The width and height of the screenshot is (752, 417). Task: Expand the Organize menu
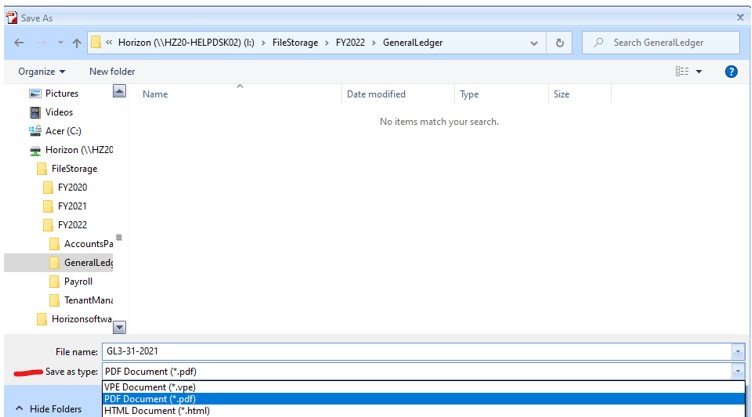[41, 72]
